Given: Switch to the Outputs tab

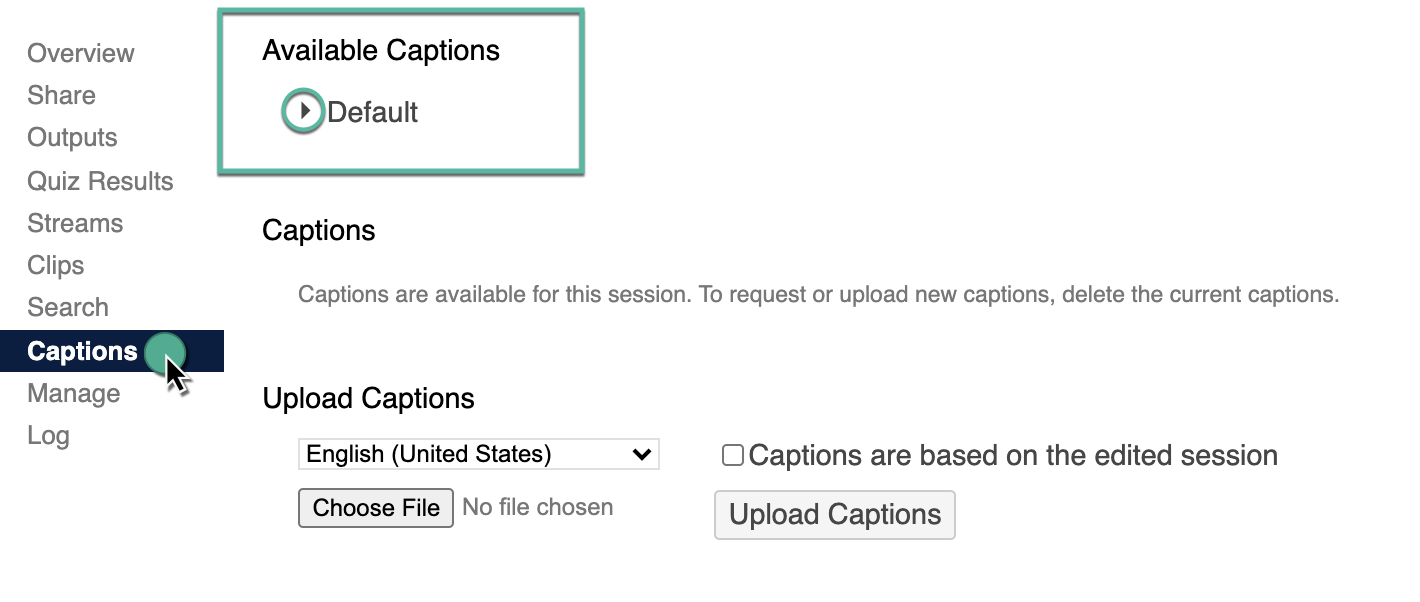Looking at the screenshot, I should coord(72,137).
